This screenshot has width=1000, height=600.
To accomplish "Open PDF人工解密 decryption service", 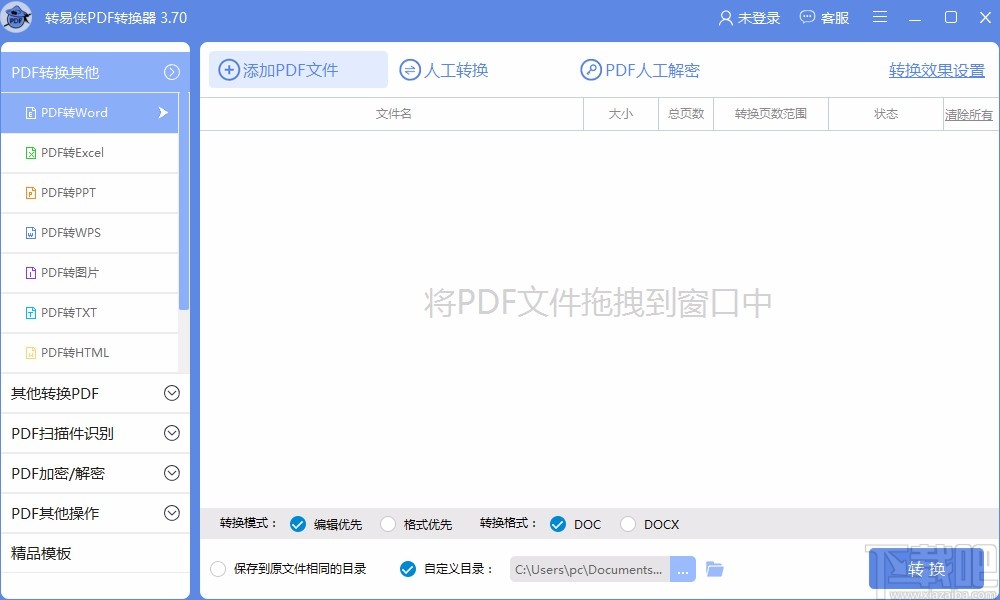I will click(640, 69).
